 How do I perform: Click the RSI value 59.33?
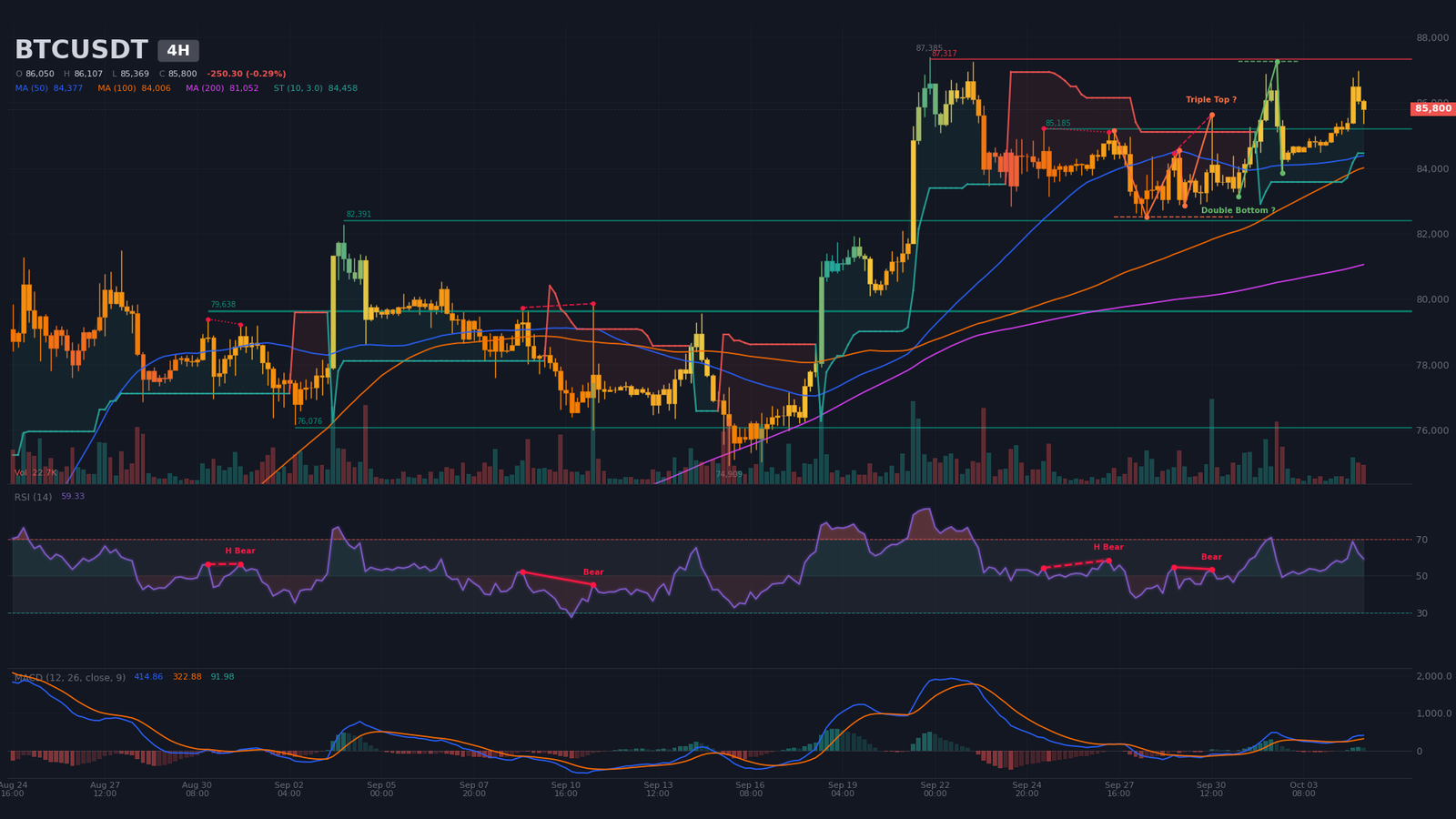click(x=73, y=496)
